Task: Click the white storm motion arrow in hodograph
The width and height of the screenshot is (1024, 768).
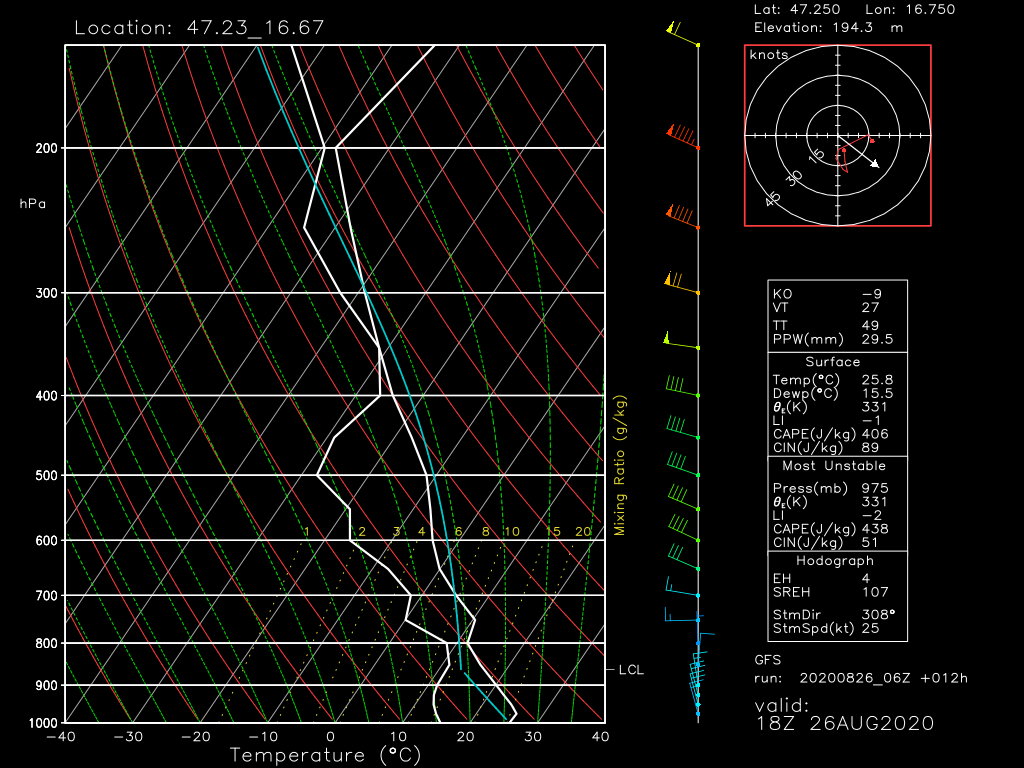Action: [866, 158]
